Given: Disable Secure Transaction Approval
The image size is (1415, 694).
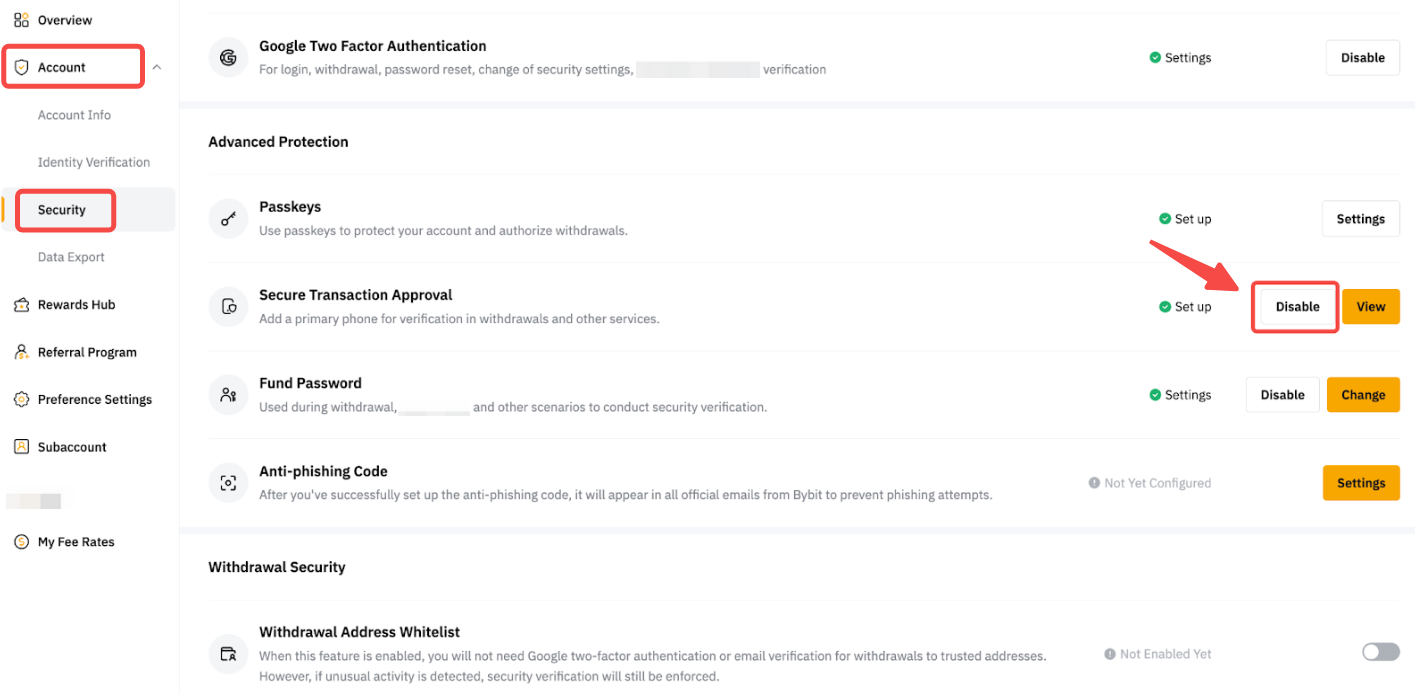Looking at the screenshot, I should point(1297,307).
